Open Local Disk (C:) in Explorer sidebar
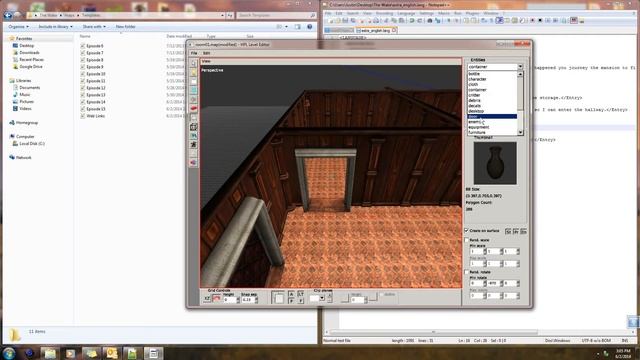This screenshot has height=360, width=640. tap(32, 144)
